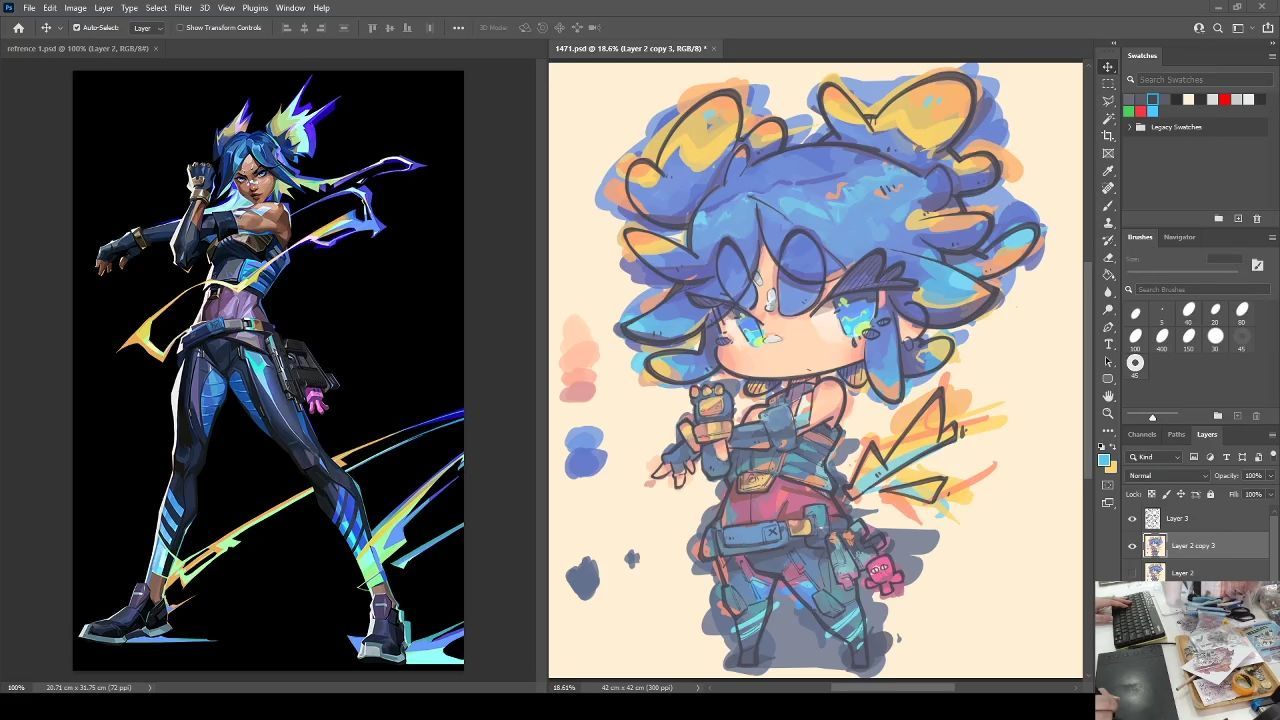Screen dimensions: 1280x720
Task: Click align left edges button
Action: click(287, 28)
